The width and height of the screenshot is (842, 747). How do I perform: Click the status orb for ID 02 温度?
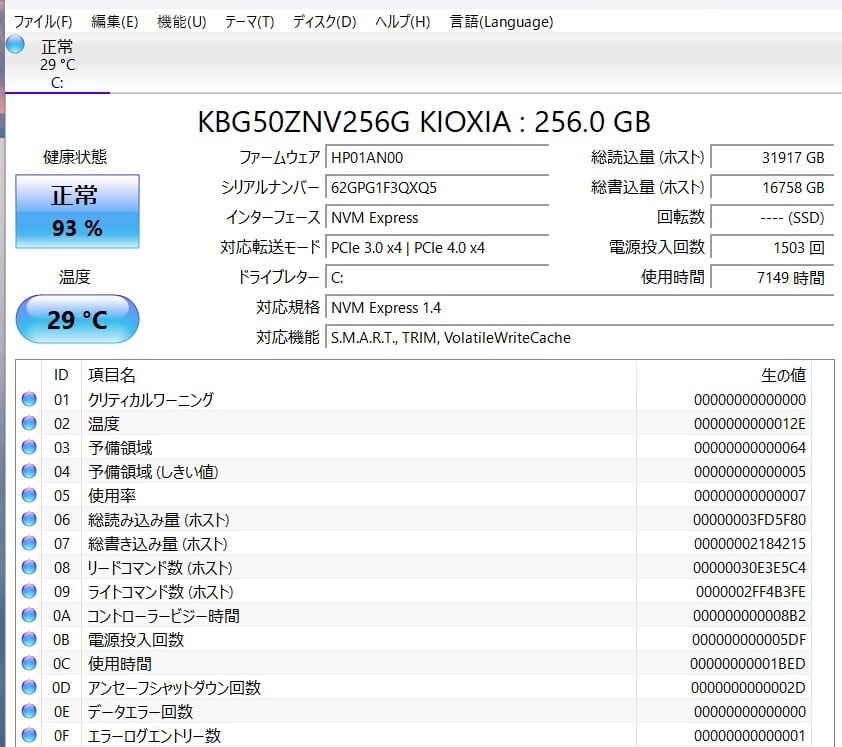pos(29,423)
